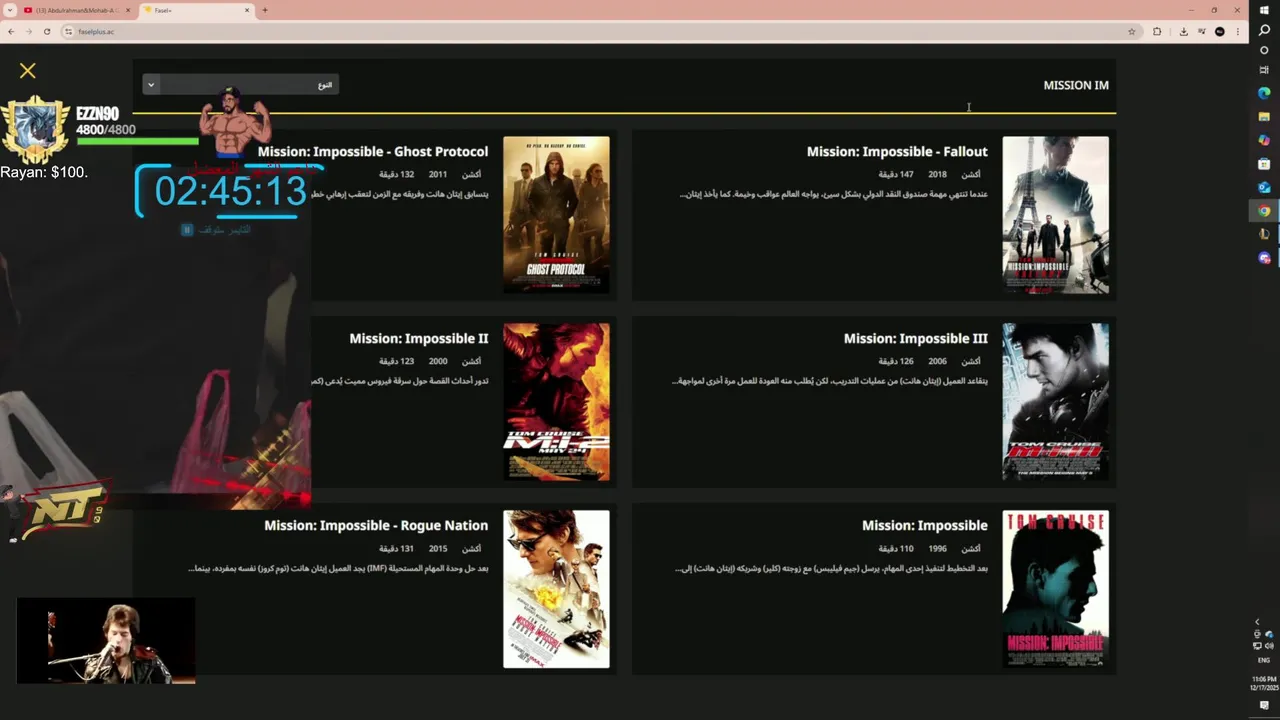1280x720 pixels.
Task: Show hidden system tray icons chevron
Action: coord(1258,622)
